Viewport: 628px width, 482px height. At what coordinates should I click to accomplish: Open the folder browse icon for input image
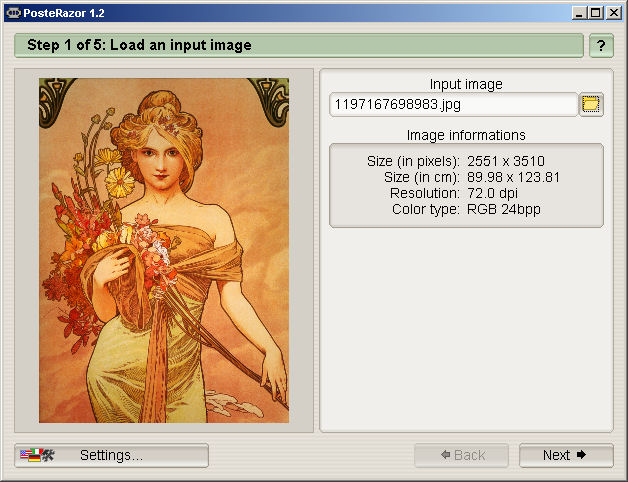point(591,105)
